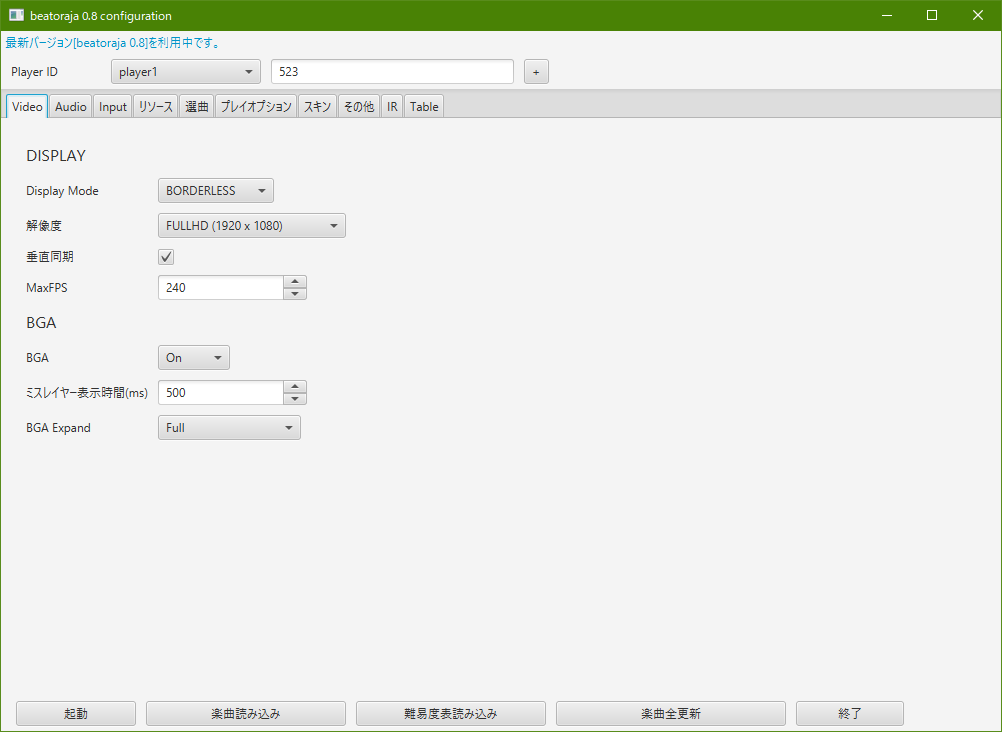Focus the player name field containing 523
Image resolution: width=1002 pixels, height=732 pixels.
(392, 72)
